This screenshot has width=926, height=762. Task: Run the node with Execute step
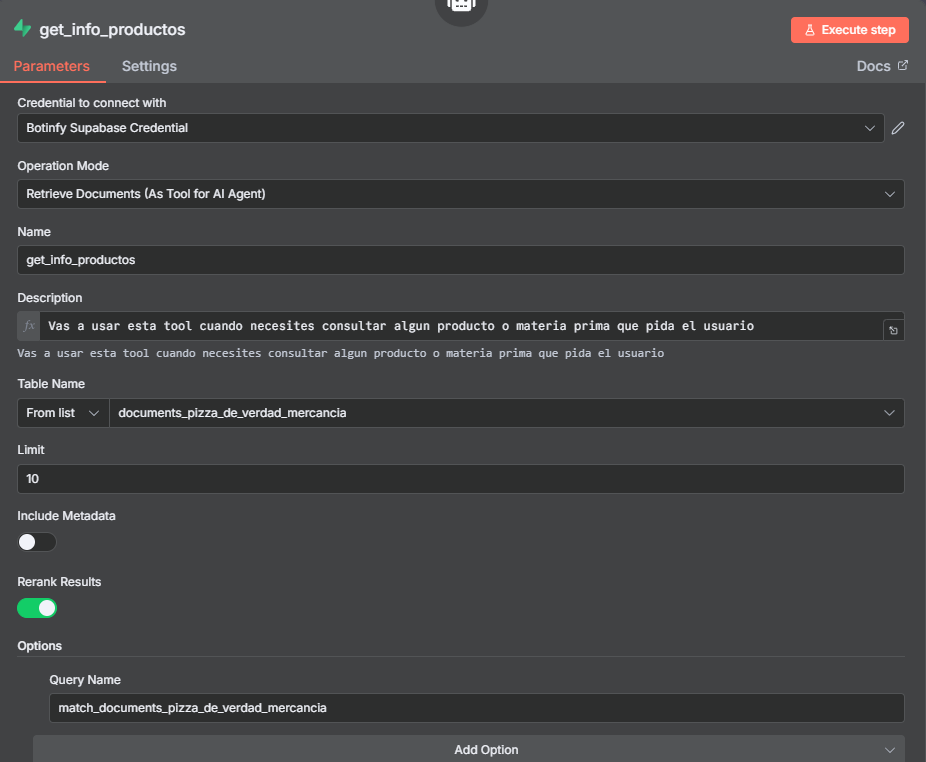point(850,30)
